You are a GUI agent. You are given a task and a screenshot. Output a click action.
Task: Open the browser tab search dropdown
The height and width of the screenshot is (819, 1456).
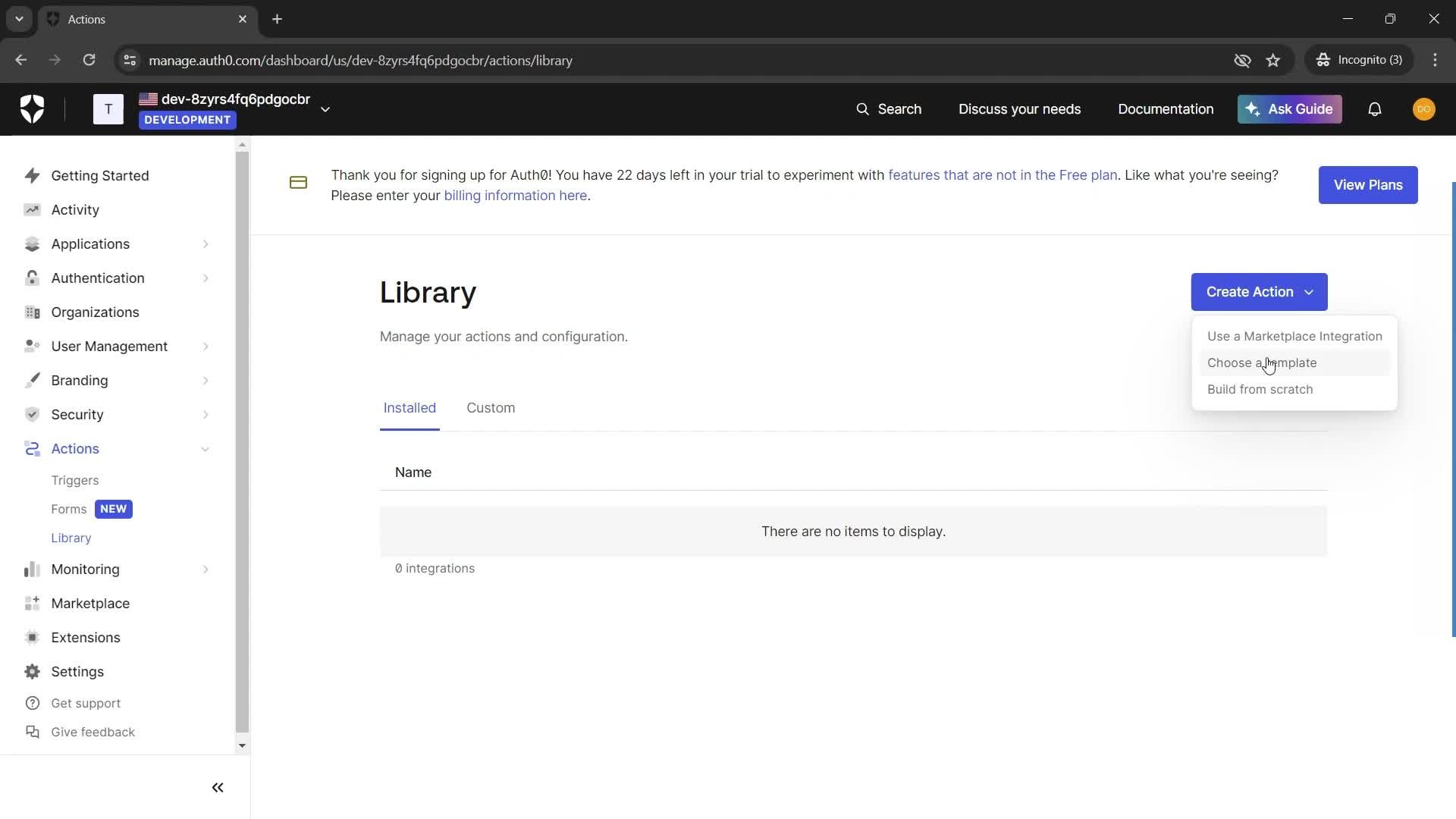tap(19, 19)
